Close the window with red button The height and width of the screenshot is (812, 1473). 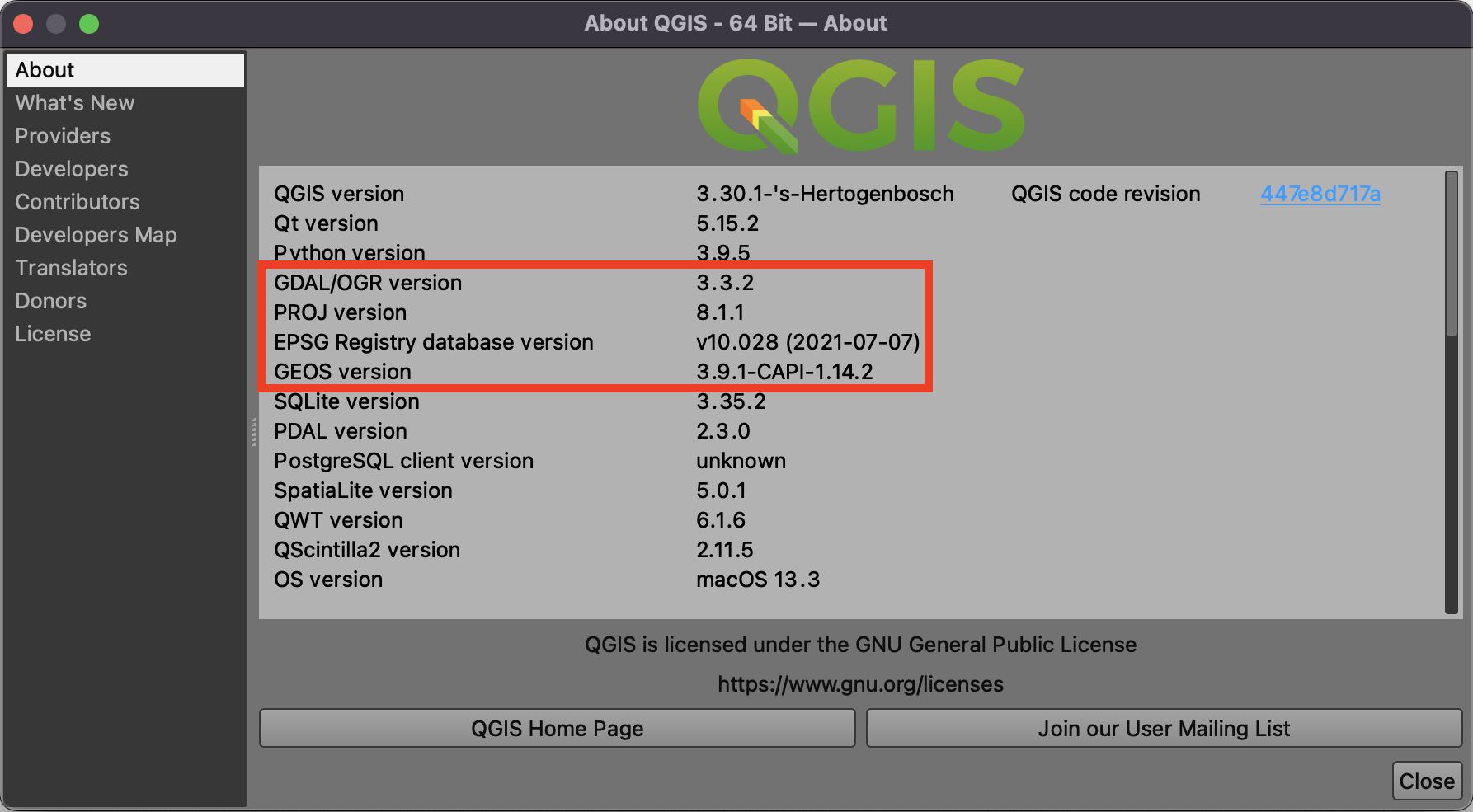[23, 24]
